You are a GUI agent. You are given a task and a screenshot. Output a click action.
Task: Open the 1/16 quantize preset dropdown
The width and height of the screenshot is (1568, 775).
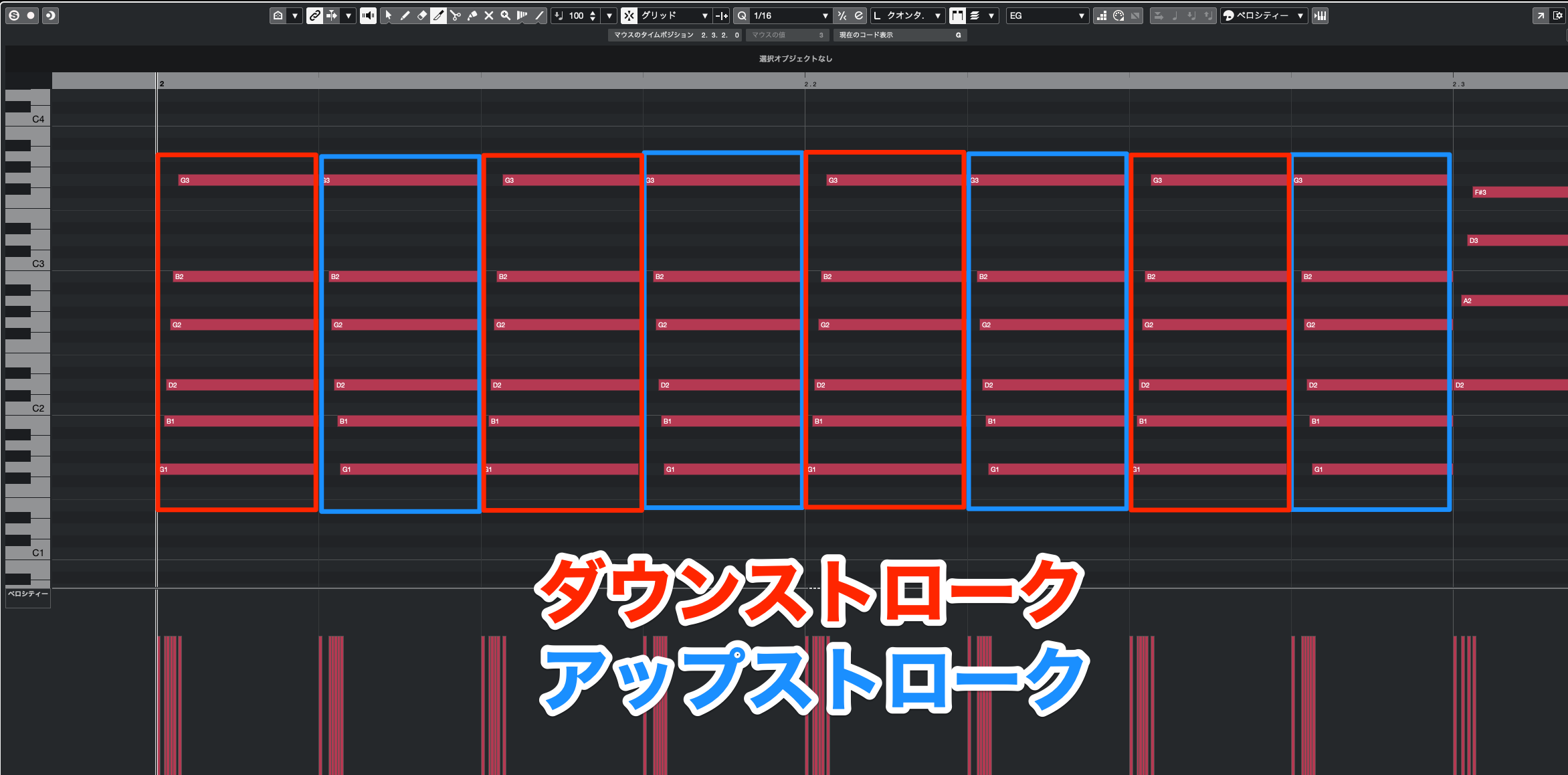pos(791,15)
